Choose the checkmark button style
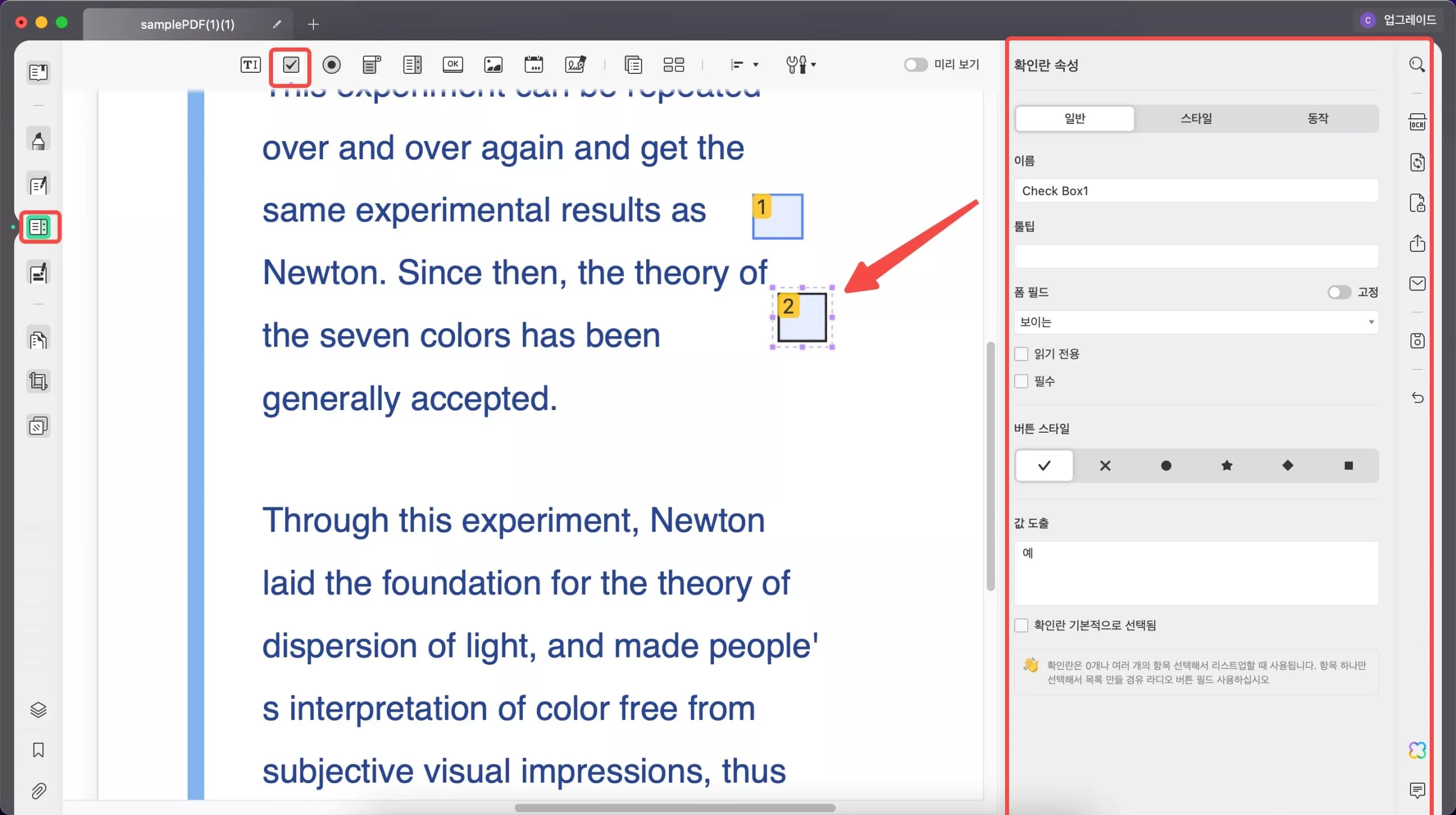The image size is (1456, 815). 1044,466
